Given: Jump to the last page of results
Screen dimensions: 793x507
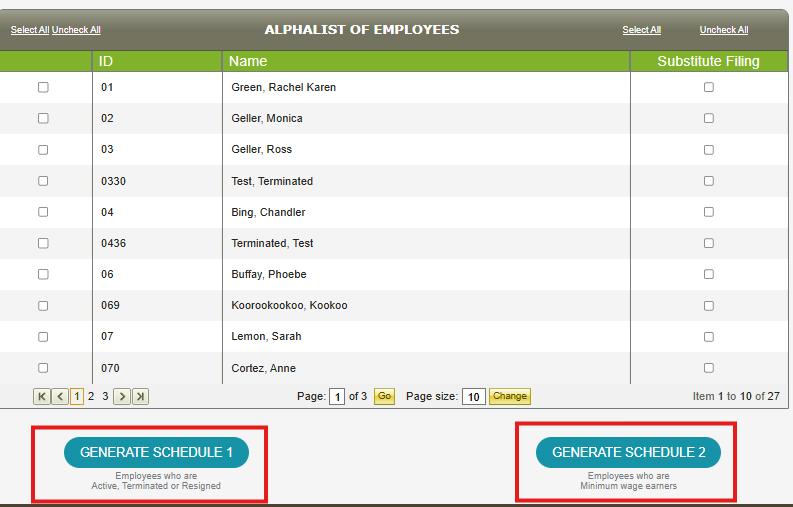Looking at the screenshot, I should click(x=140, y=397).
